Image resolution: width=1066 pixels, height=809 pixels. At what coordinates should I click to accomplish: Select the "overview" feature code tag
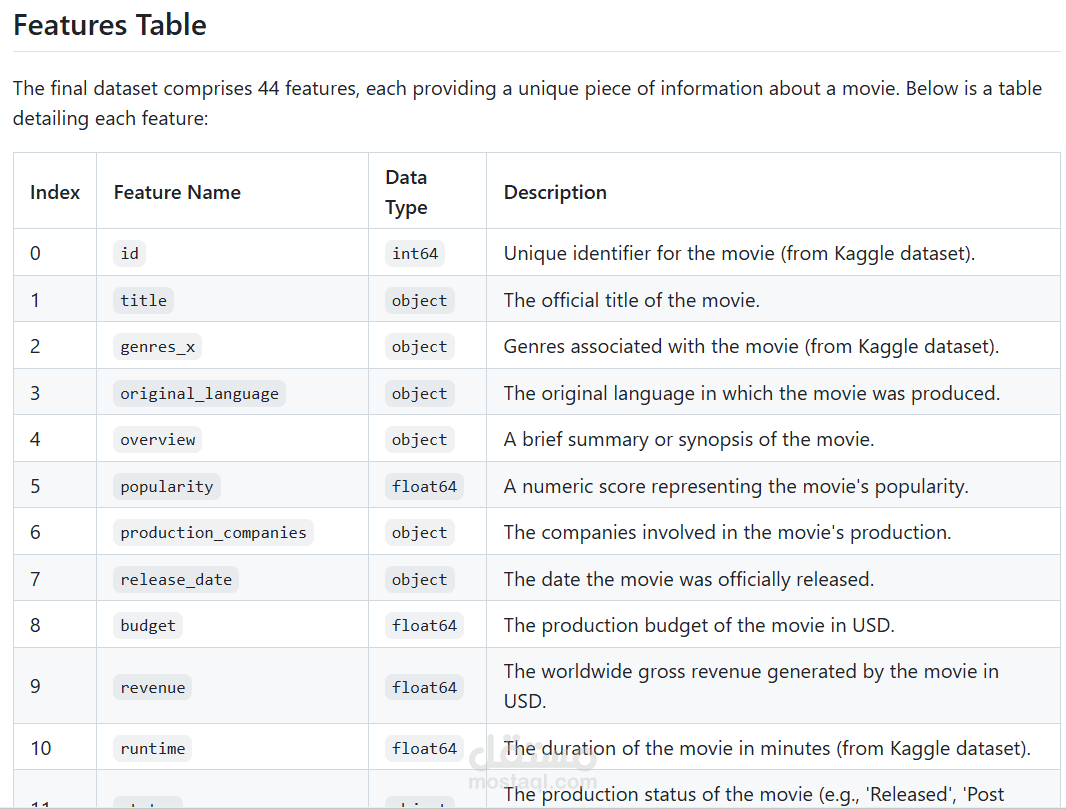pos(158,439)
